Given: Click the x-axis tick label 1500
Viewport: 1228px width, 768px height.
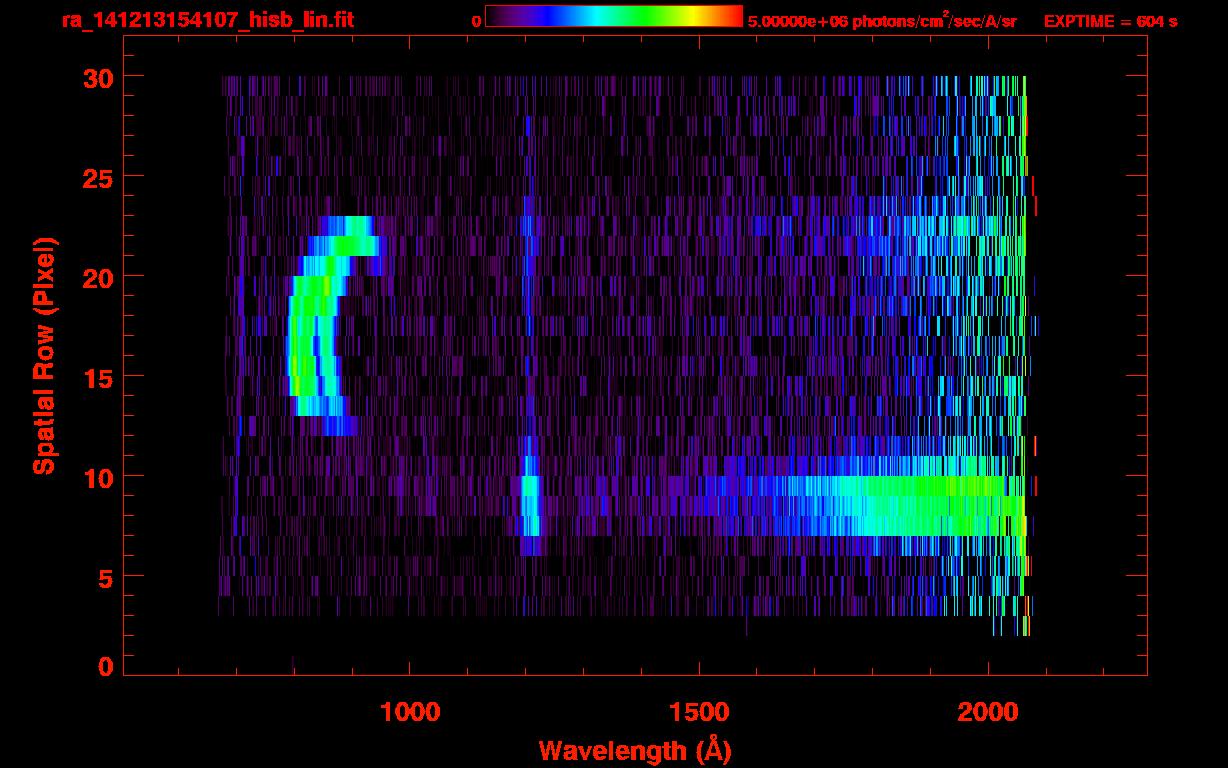Looking at the screenshot, I should (x=699, y=712).
